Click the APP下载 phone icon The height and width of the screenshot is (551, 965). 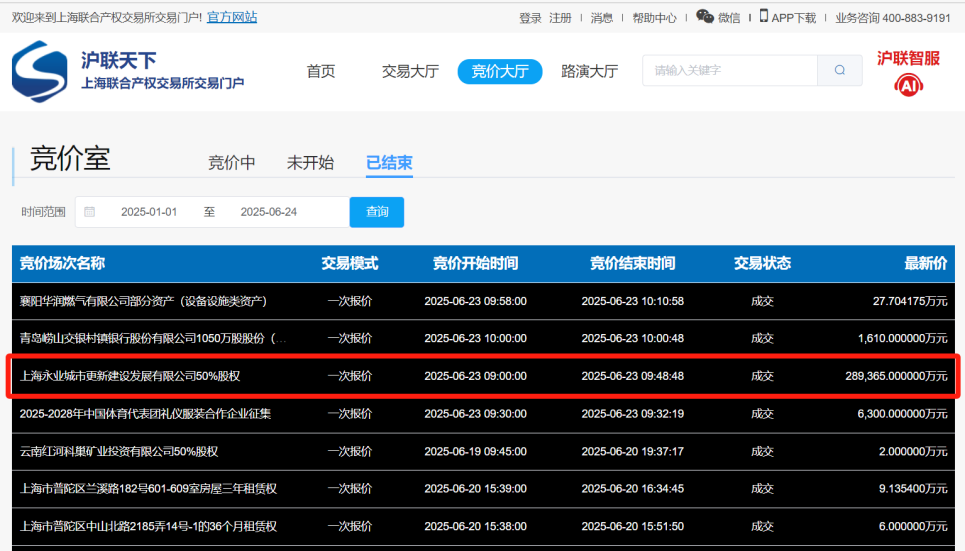[764, 17]
